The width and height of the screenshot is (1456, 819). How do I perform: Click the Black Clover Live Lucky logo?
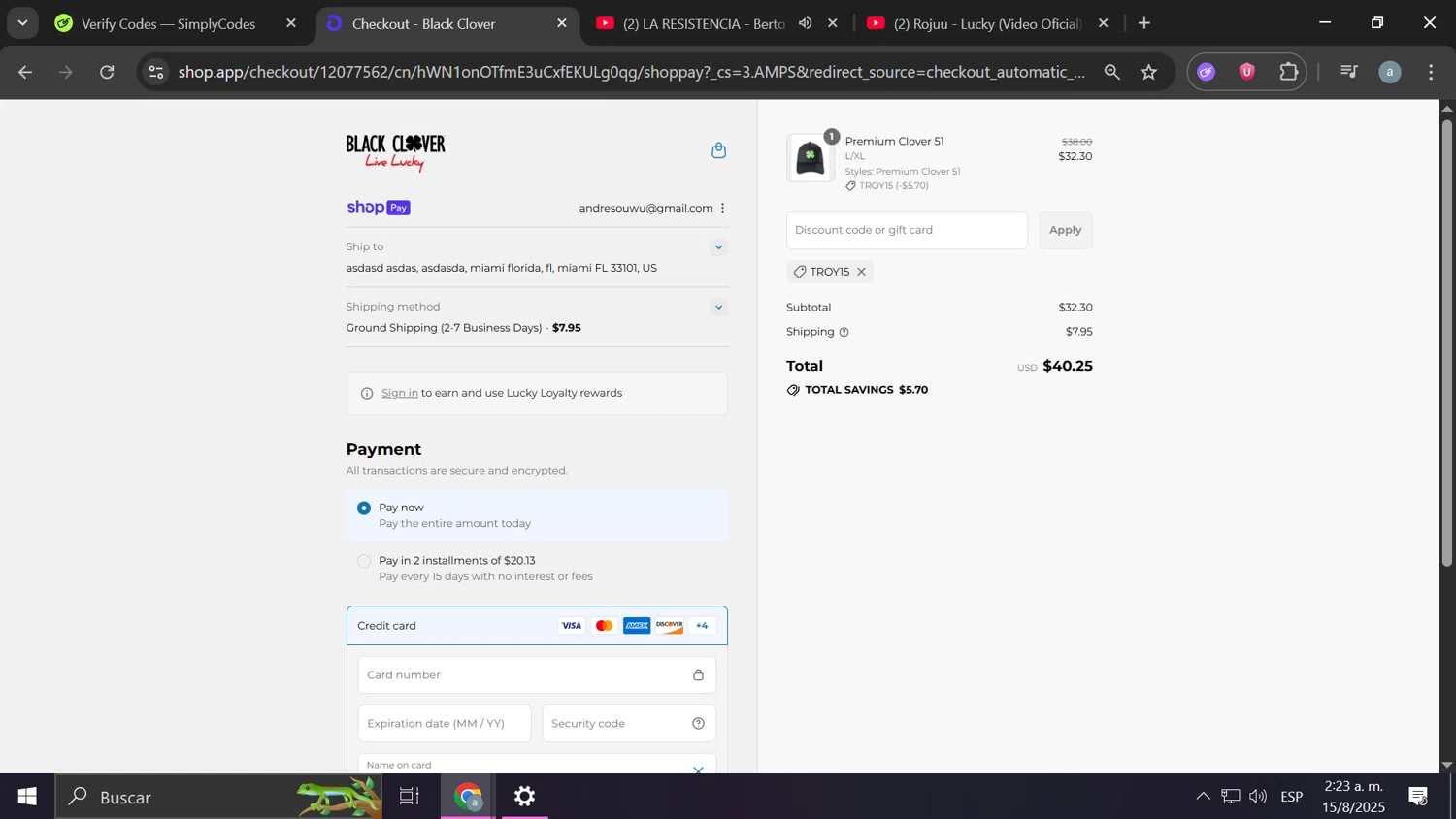tap(395, 152)
